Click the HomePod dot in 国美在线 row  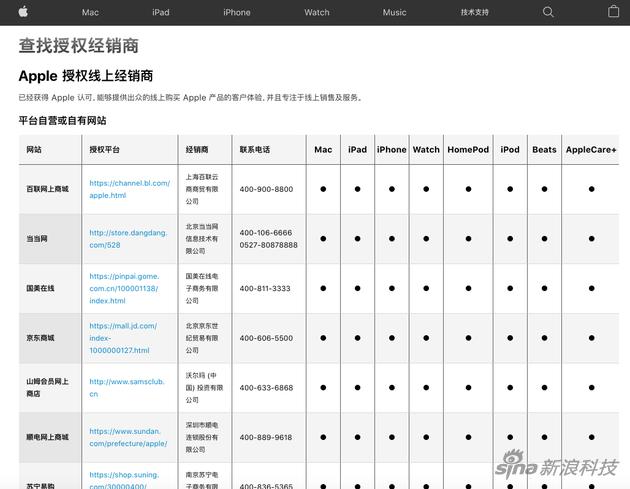point(468,288)
